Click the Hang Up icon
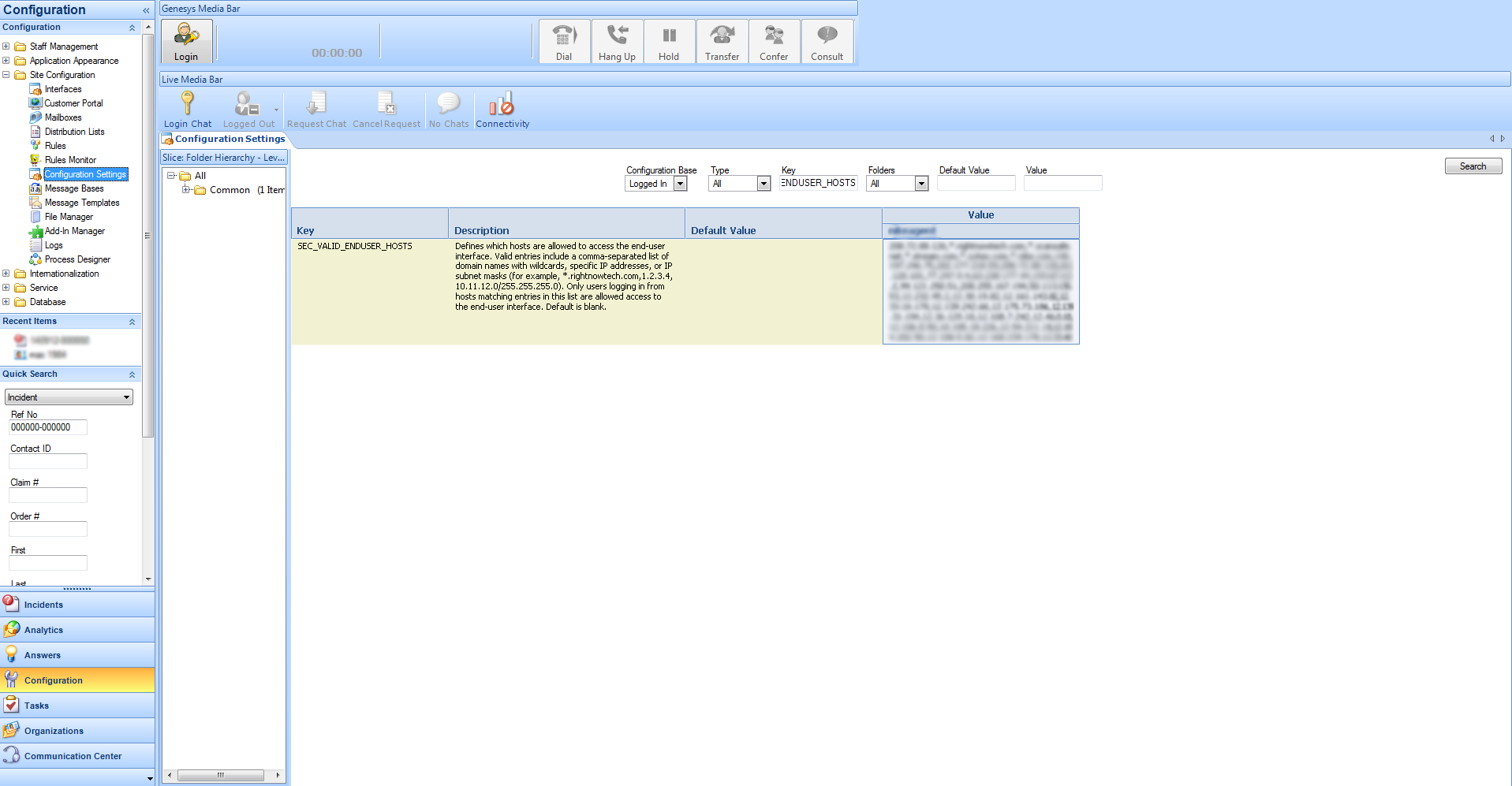This screenshot has height=786, width=1512. (x=617, y=41)
